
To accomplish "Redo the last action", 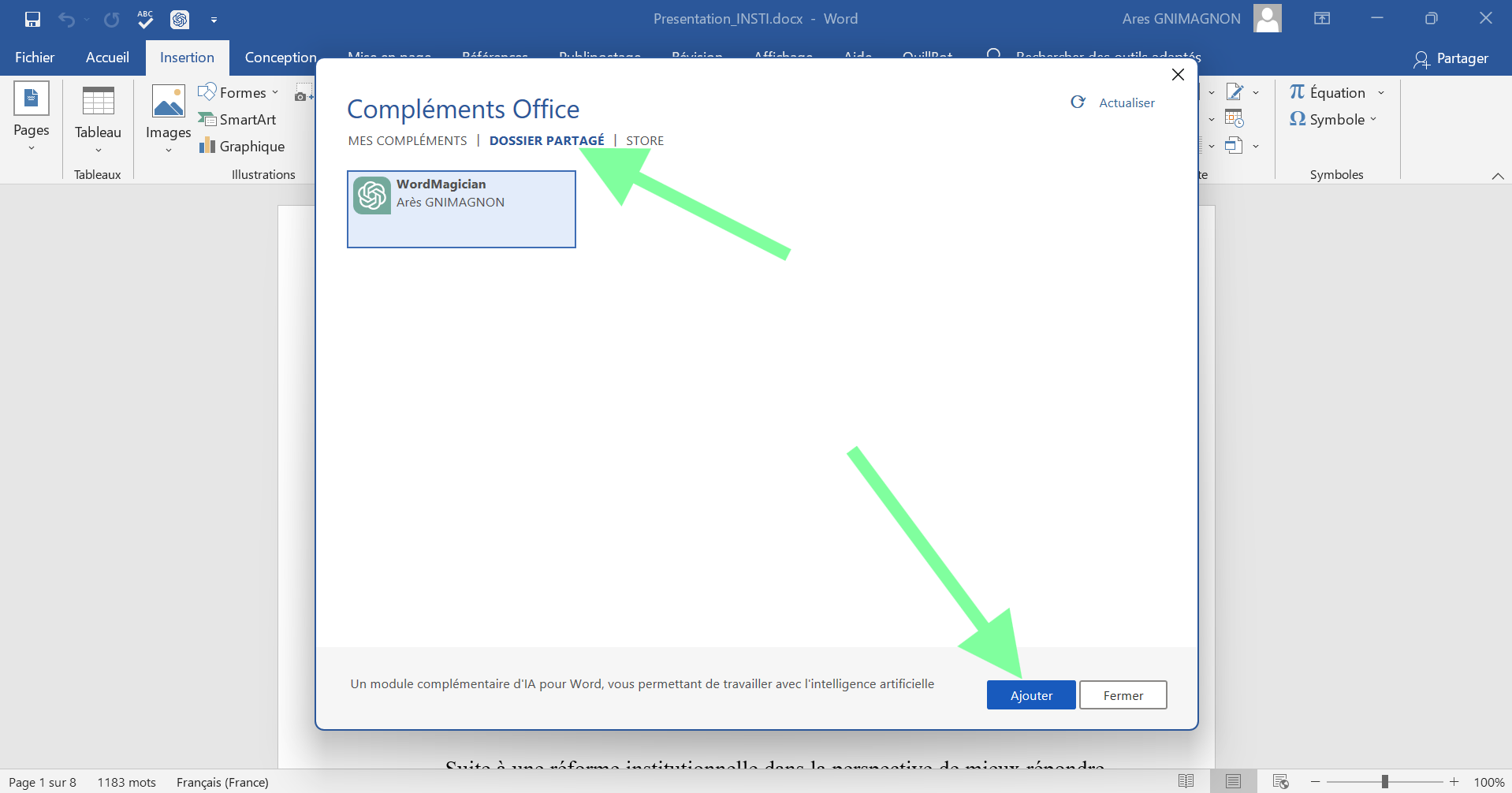I will (x=112, y=19).
